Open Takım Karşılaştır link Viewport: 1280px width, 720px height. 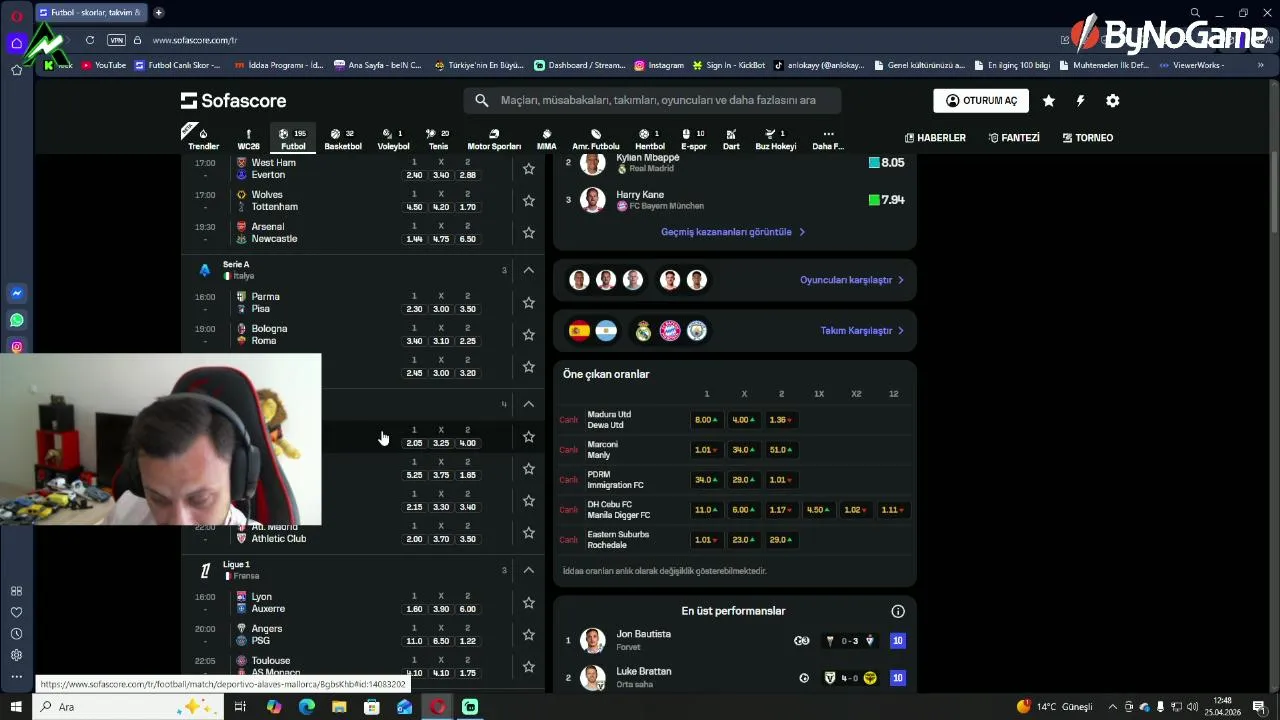[x=862, y=331]
